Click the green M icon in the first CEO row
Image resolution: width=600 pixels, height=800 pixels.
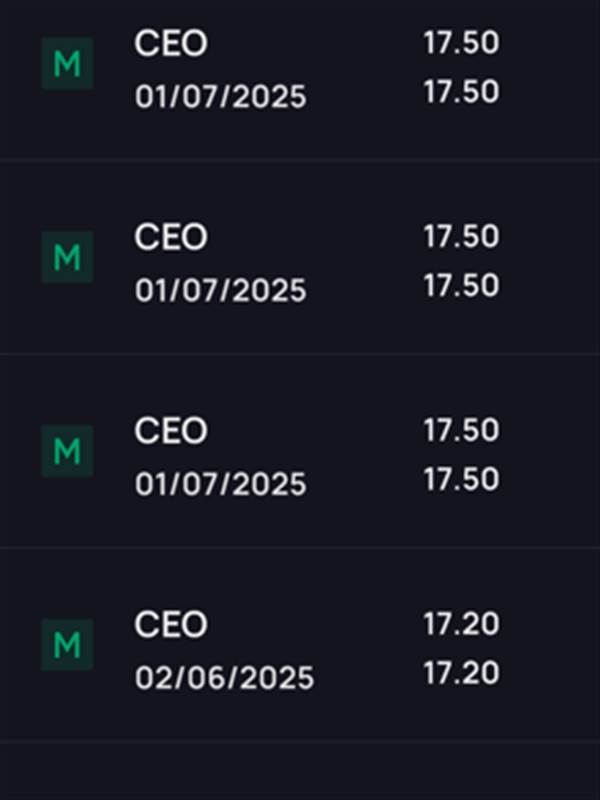[x=67, y=63]
